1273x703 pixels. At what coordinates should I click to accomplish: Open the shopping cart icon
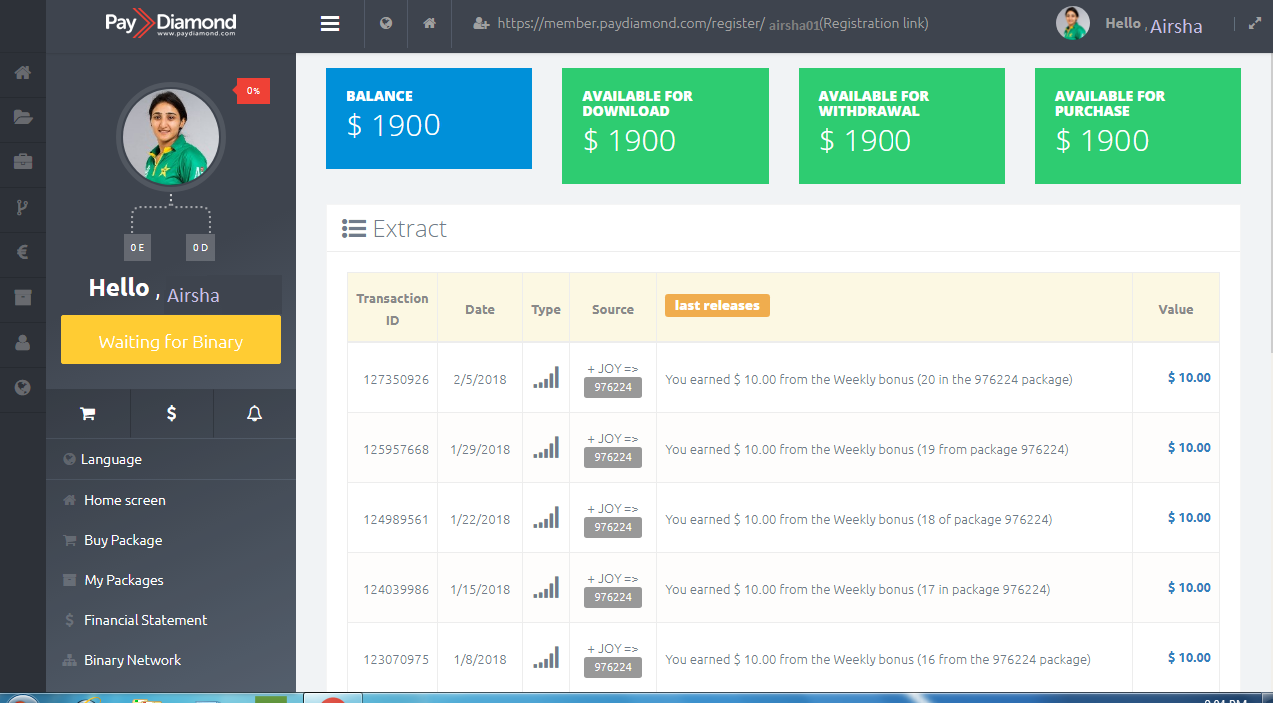[x=87, y=414]
